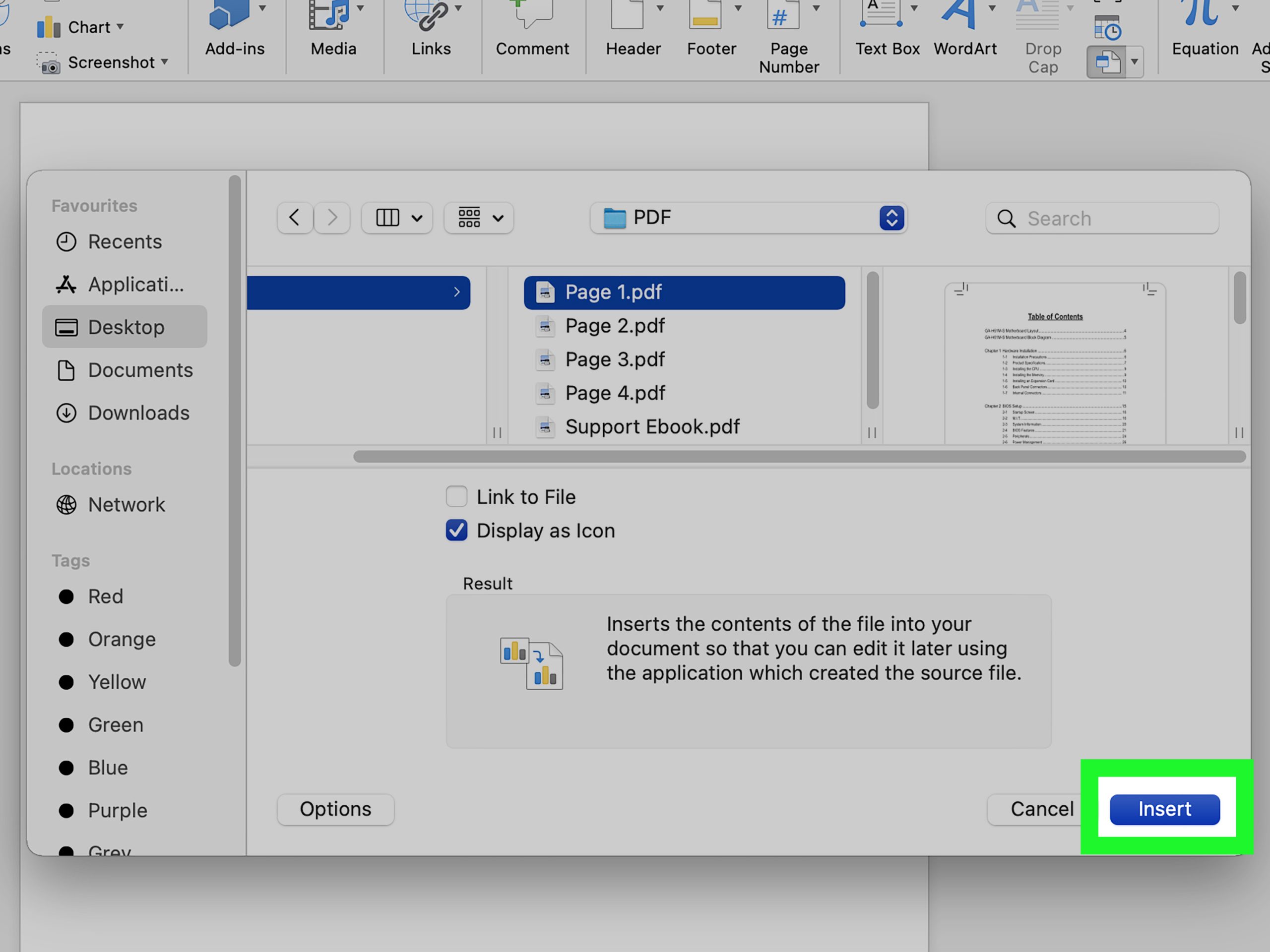Expand the selected folder chevron in first column
This screenshot has width=1270, height=952.
[456, 292]
